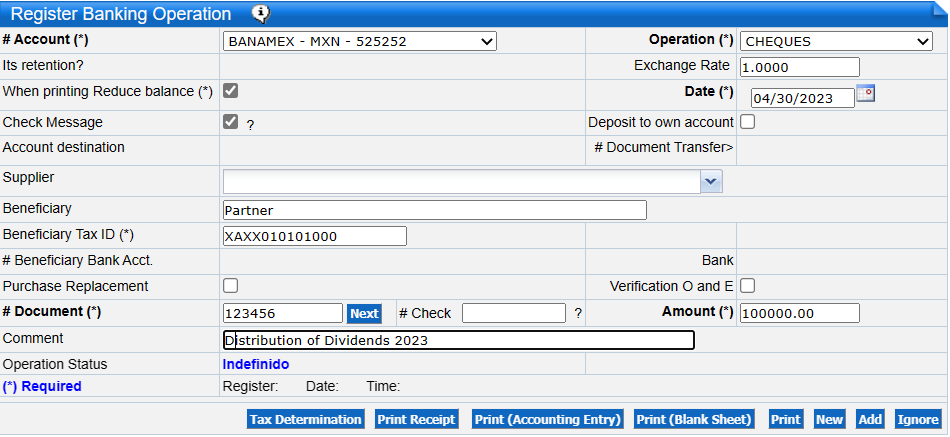This screenshot has width=950, height=437.
Task: Tick the Purchase Replacement checkbox
Action: click(x=230, y=286)
